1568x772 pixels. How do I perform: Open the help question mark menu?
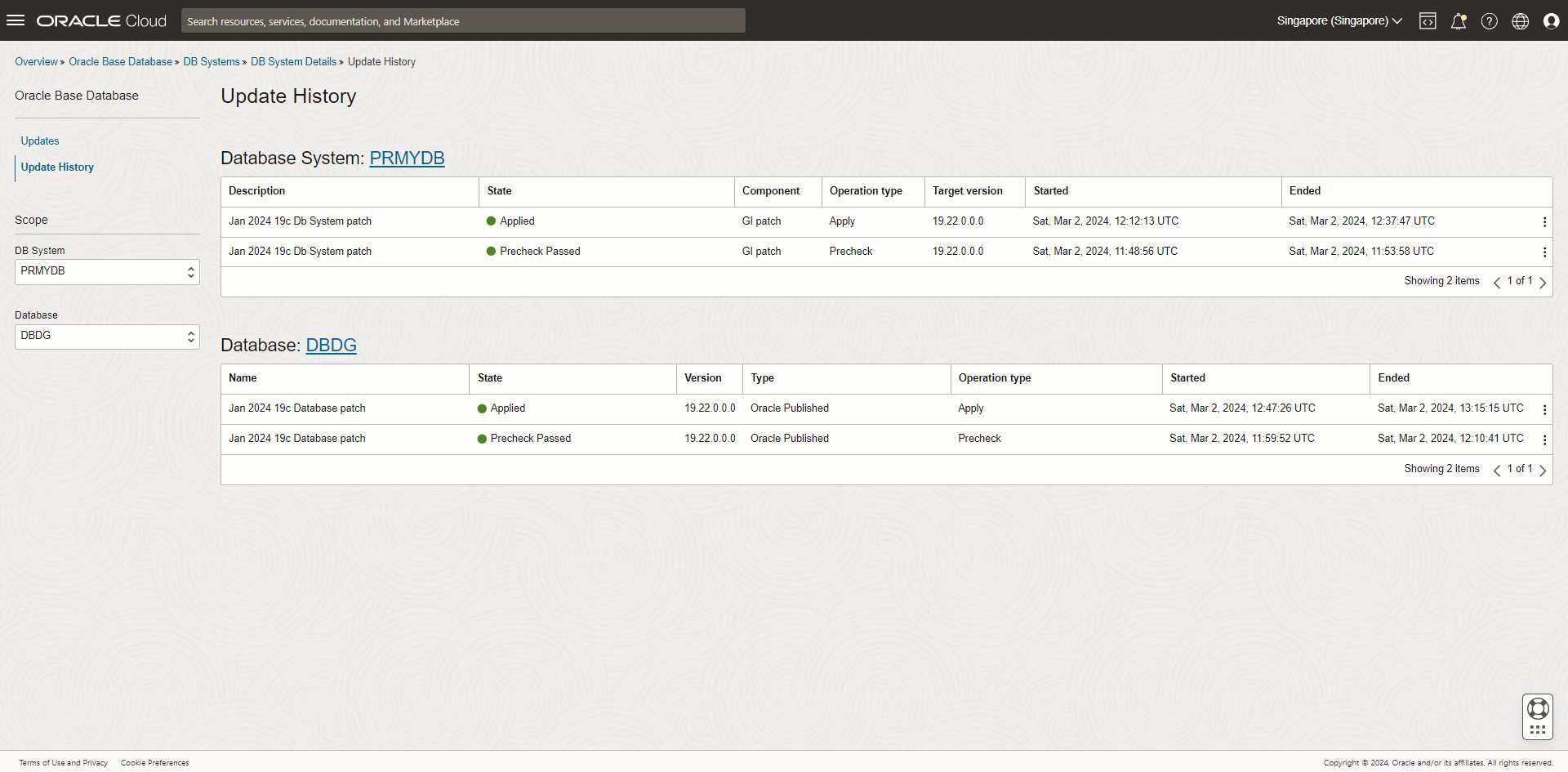[x=1490, y=21]
